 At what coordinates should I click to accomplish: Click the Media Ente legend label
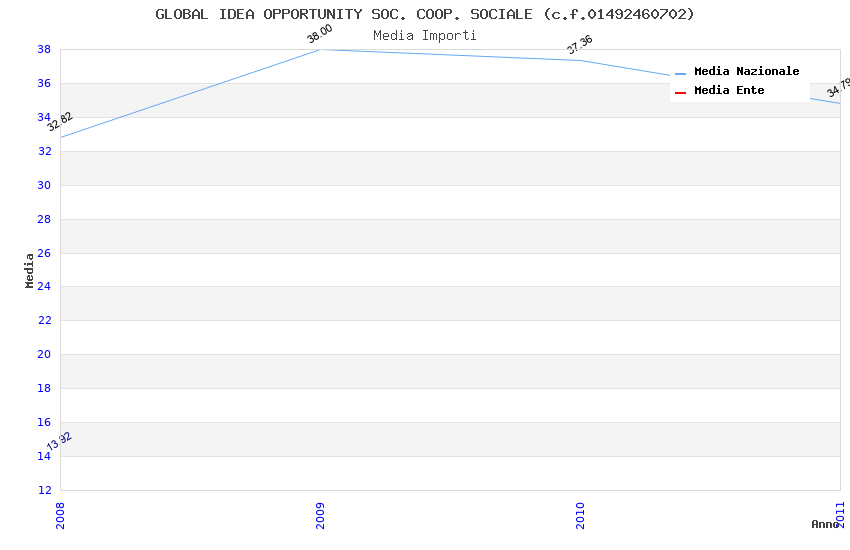coord(729,90)
